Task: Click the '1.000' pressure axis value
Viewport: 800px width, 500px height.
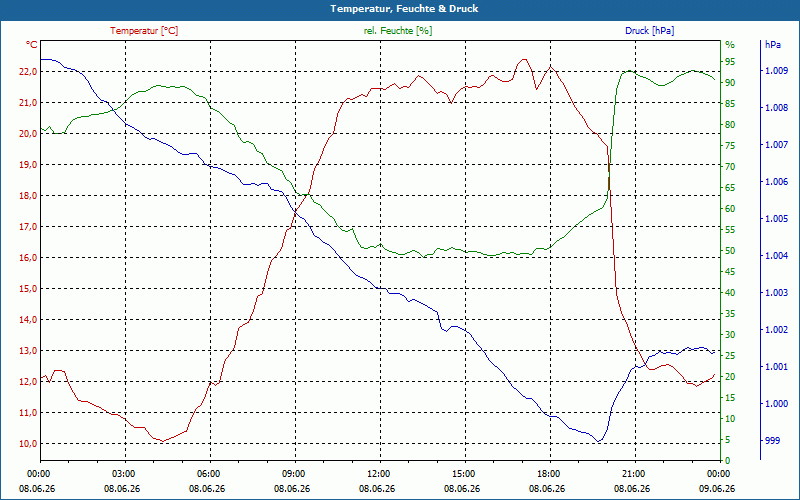Action: (776, 404)
